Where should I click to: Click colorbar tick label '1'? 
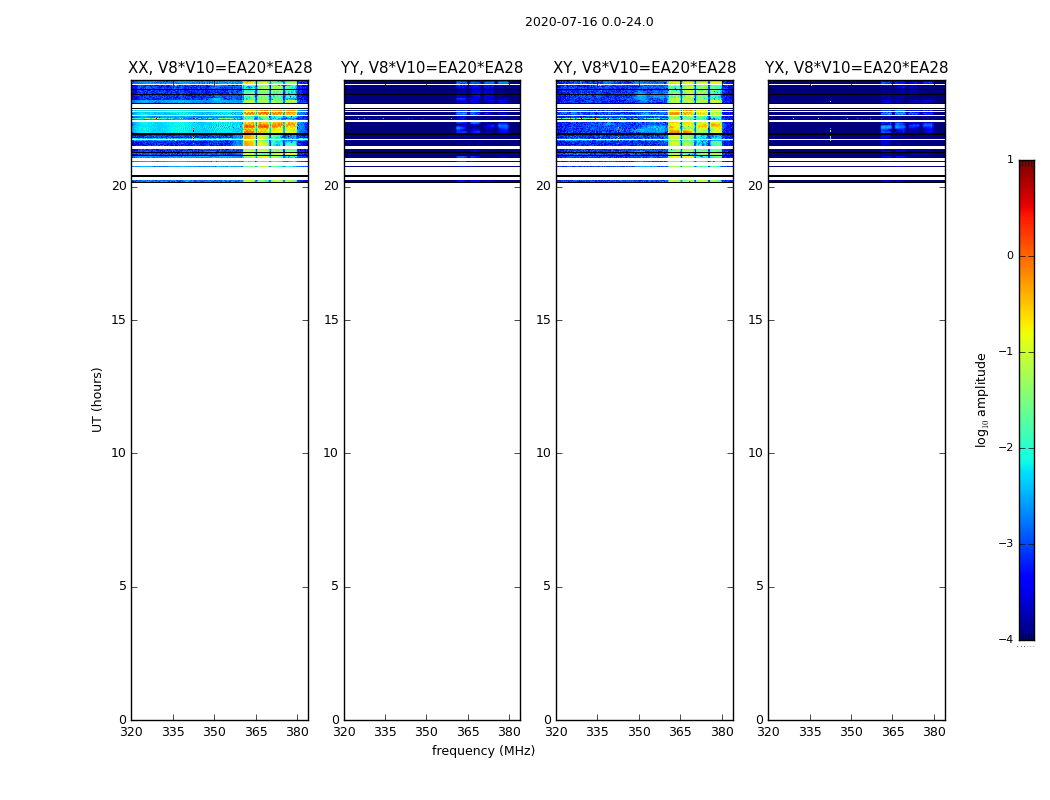[1010, 159]
